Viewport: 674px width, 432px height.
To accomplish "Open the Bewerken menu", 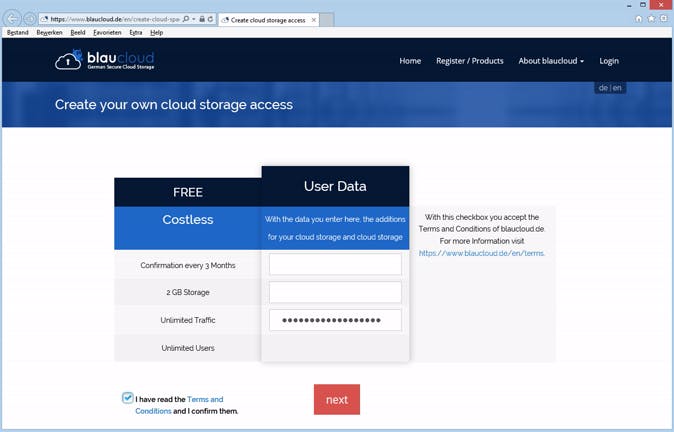I will (49, 33).
